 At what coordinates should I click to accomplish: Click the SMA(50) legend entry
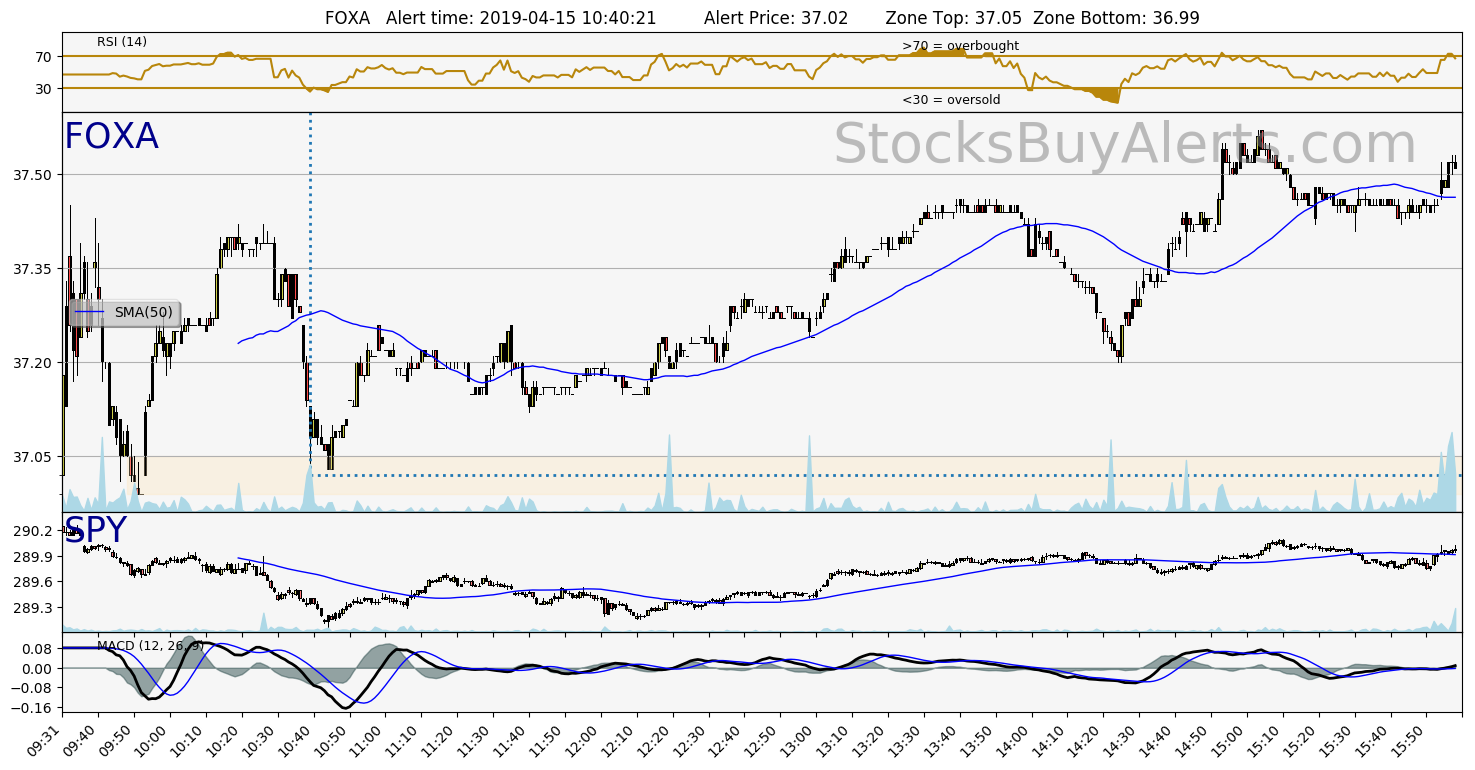pos(125,313)
